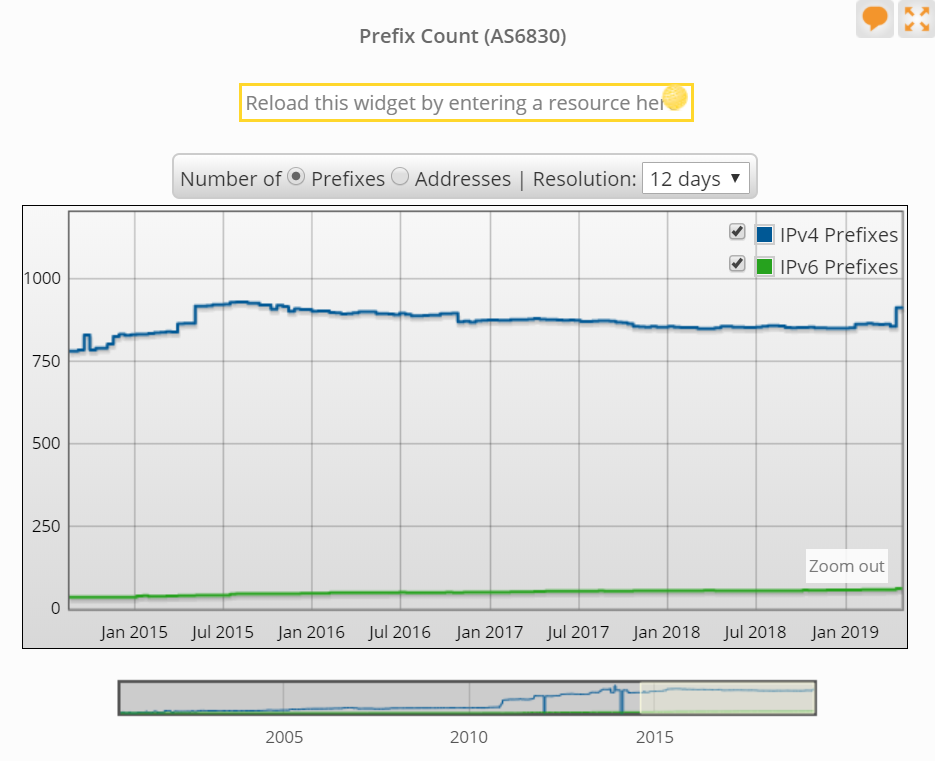Screen dimensions: 935x761
Task: Select the Addresses radio button
Action: click(400, 177)
